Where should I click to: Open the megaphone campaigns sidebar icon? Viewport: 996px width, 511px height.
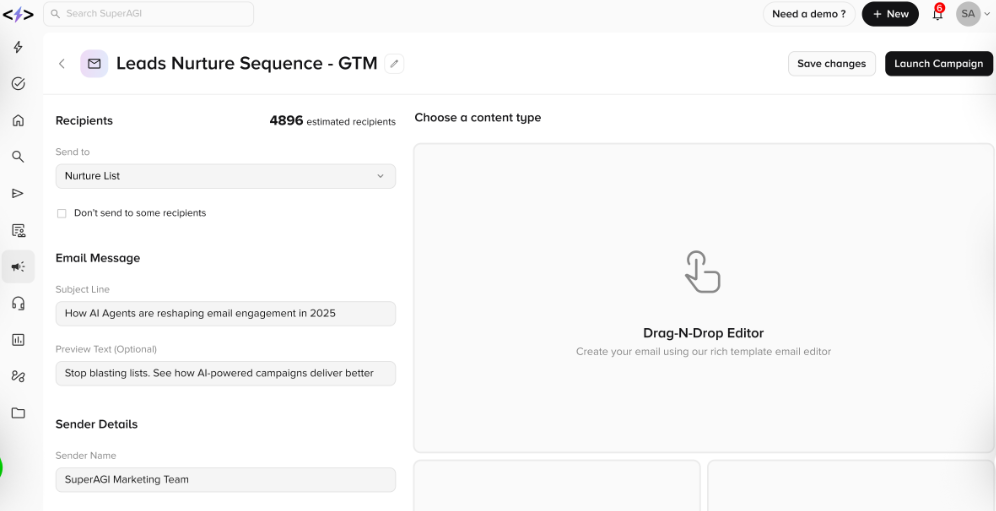(x=18, y=267)
